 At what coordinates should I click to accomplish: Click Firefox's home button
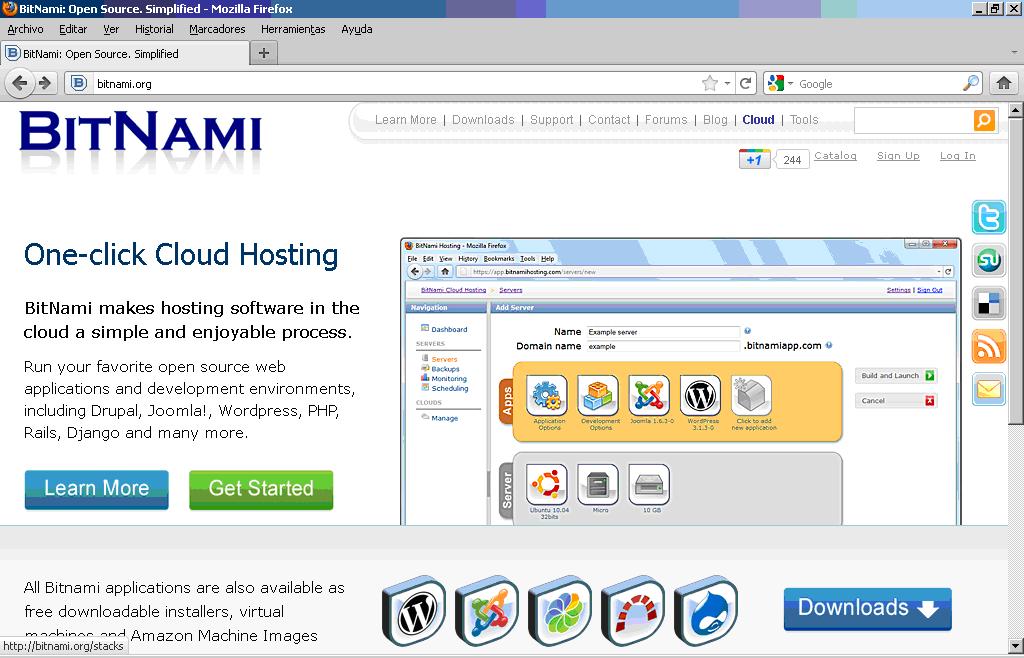pyautogui.click(x=1003, y=83)
